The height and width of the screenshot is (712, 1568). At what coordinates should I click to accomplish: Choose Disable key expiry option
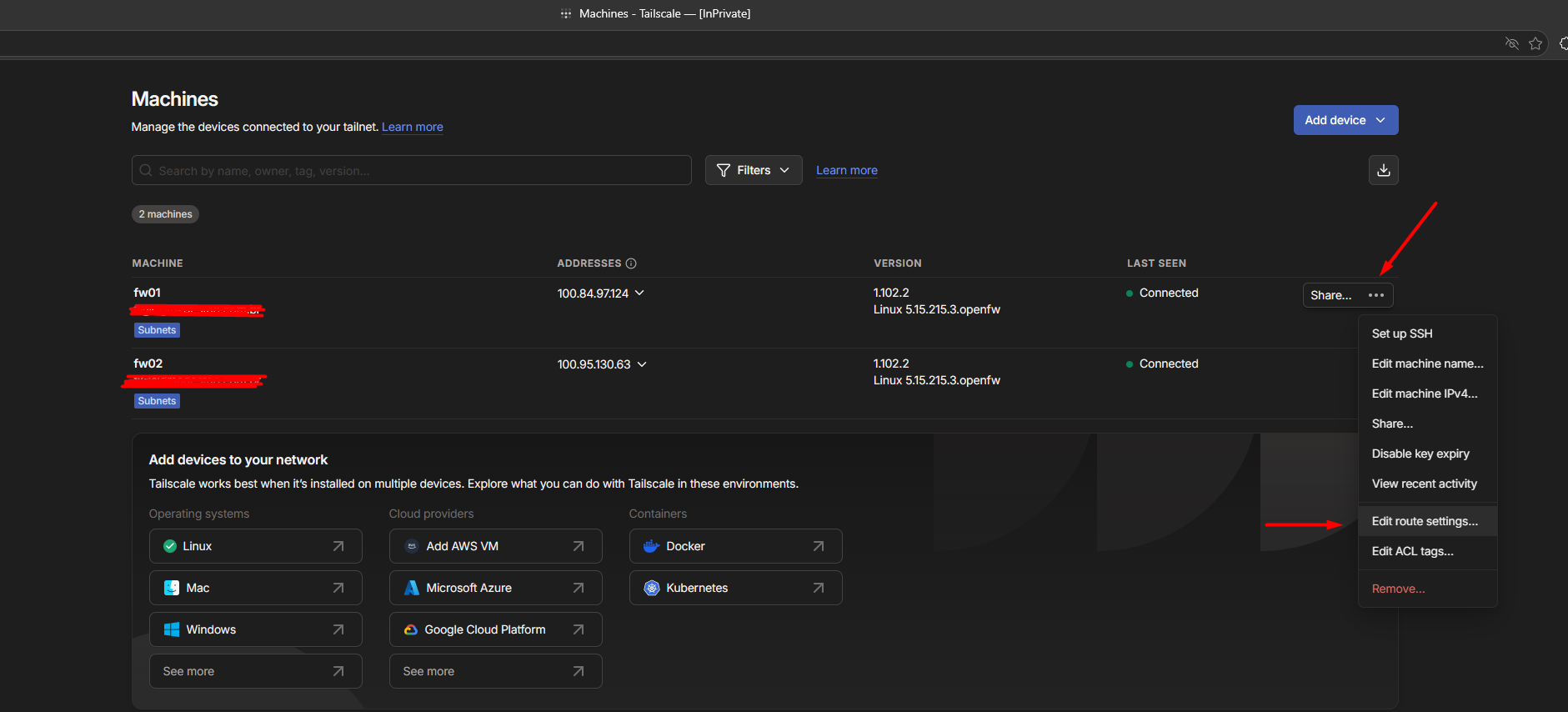(x=1427, y=454)
